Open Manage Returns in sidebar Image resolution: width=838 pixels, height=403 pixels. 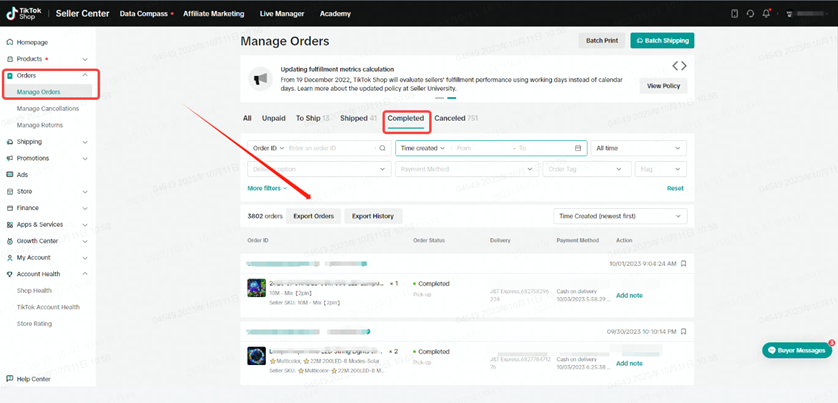tap(40, 125)
